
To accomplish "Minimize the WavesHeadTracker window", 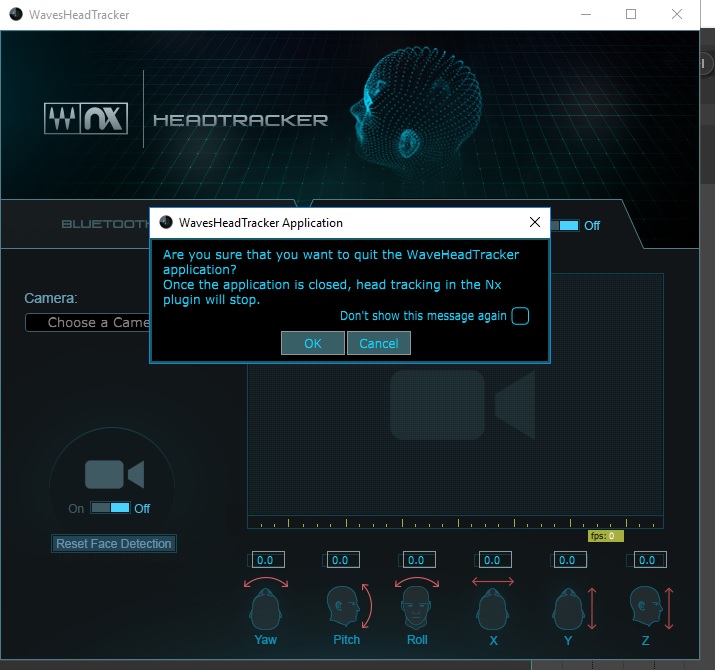I will (586, 15).
